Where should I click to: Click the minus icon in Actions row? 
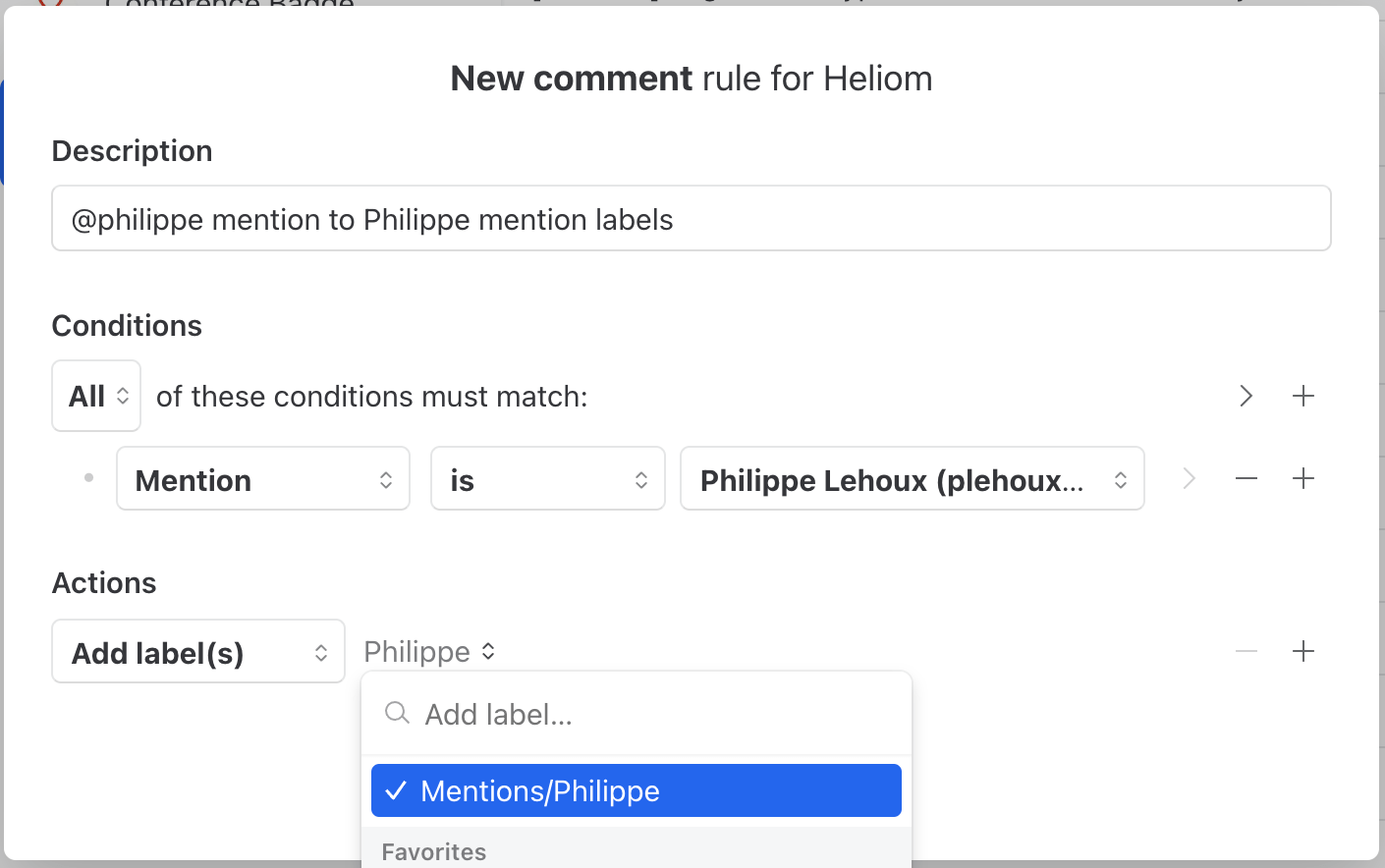click(1246, 651)
